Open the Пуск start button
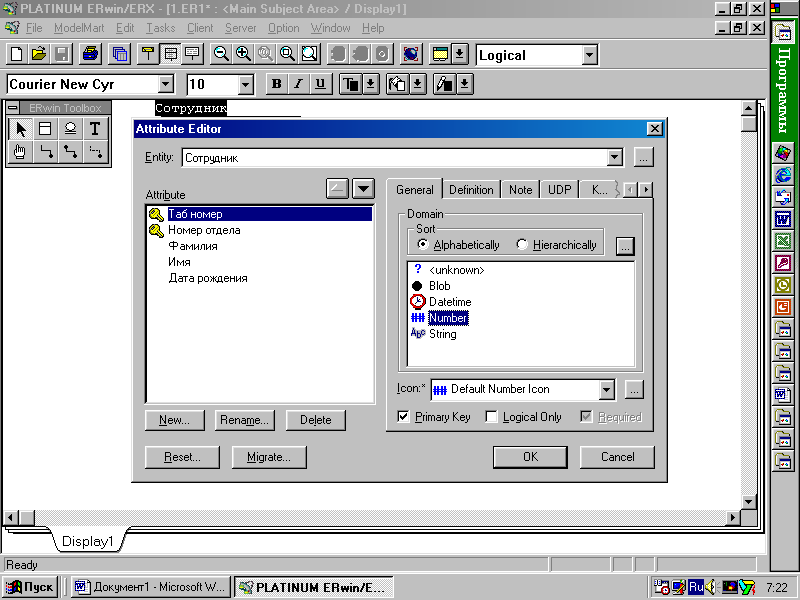Screen dimensions: 800x600 pos(30,587)
